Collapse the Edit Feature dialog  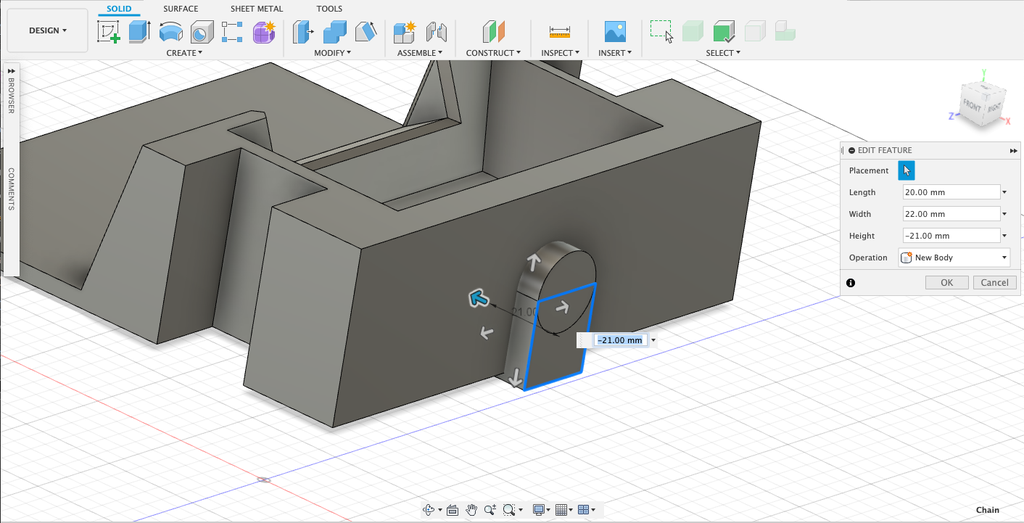click(x=850, y=150)
